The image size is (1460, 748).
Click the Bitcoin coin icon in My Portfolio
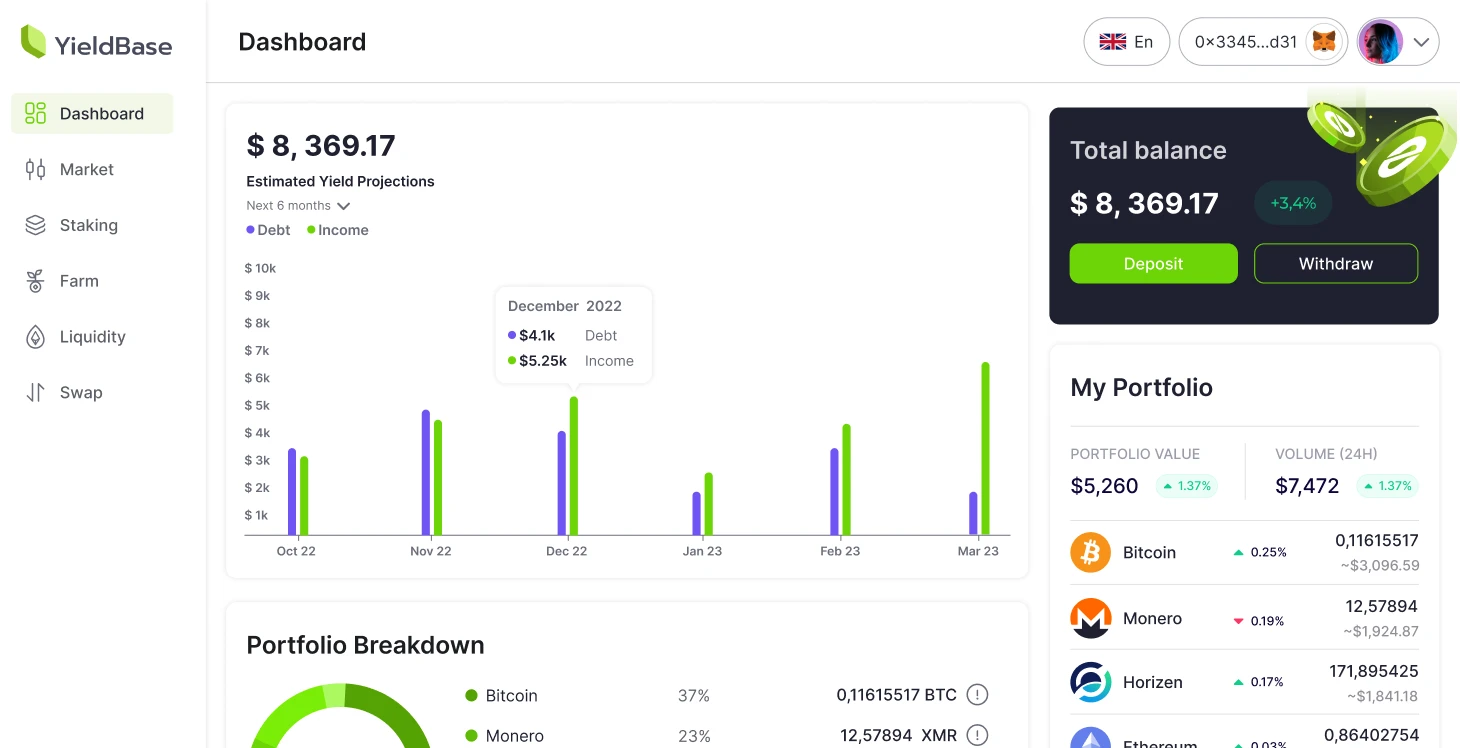[1090, 551]
